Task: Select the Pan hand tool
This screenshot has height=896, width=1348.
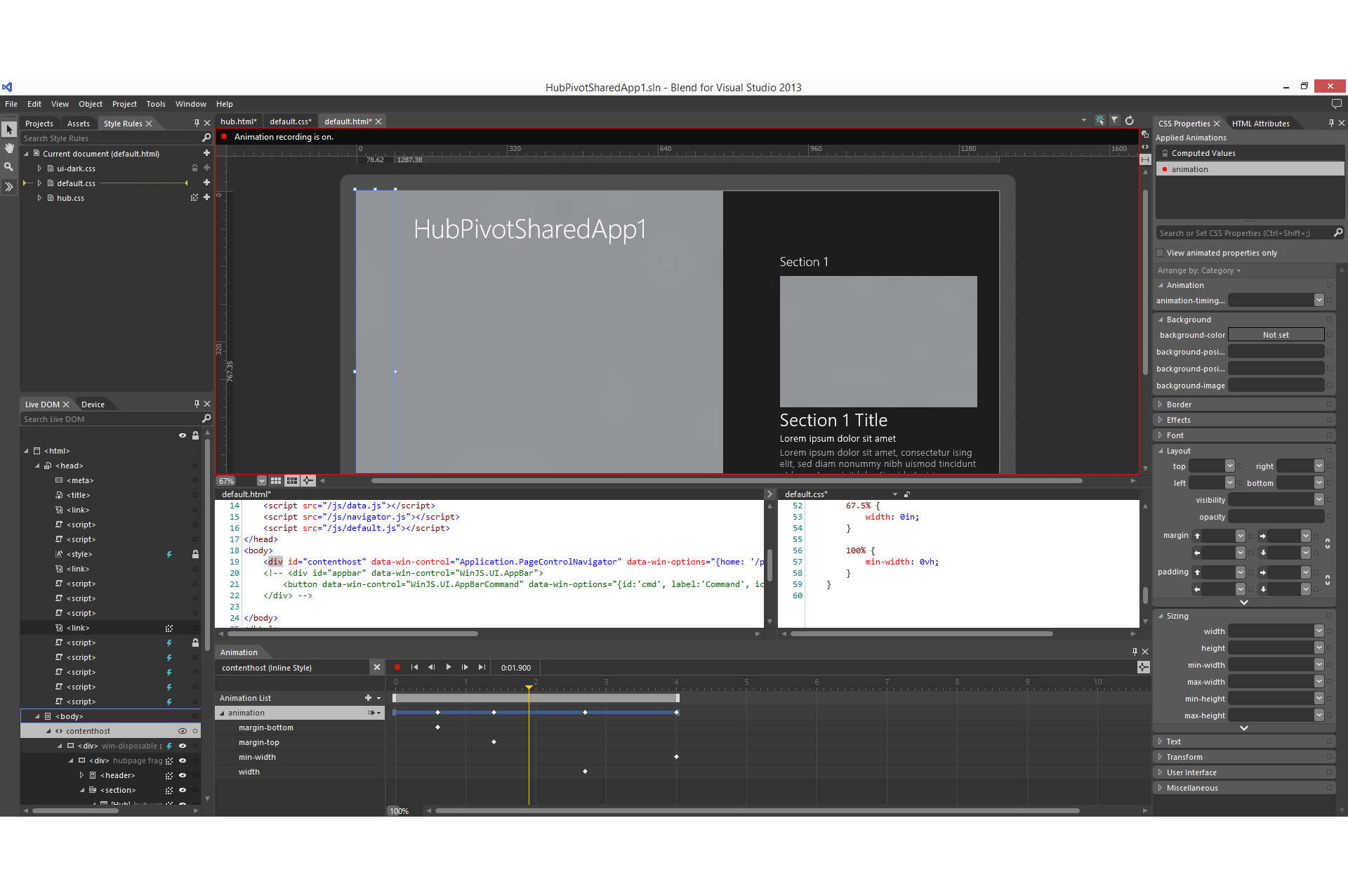Action: (x=9, y=148)
